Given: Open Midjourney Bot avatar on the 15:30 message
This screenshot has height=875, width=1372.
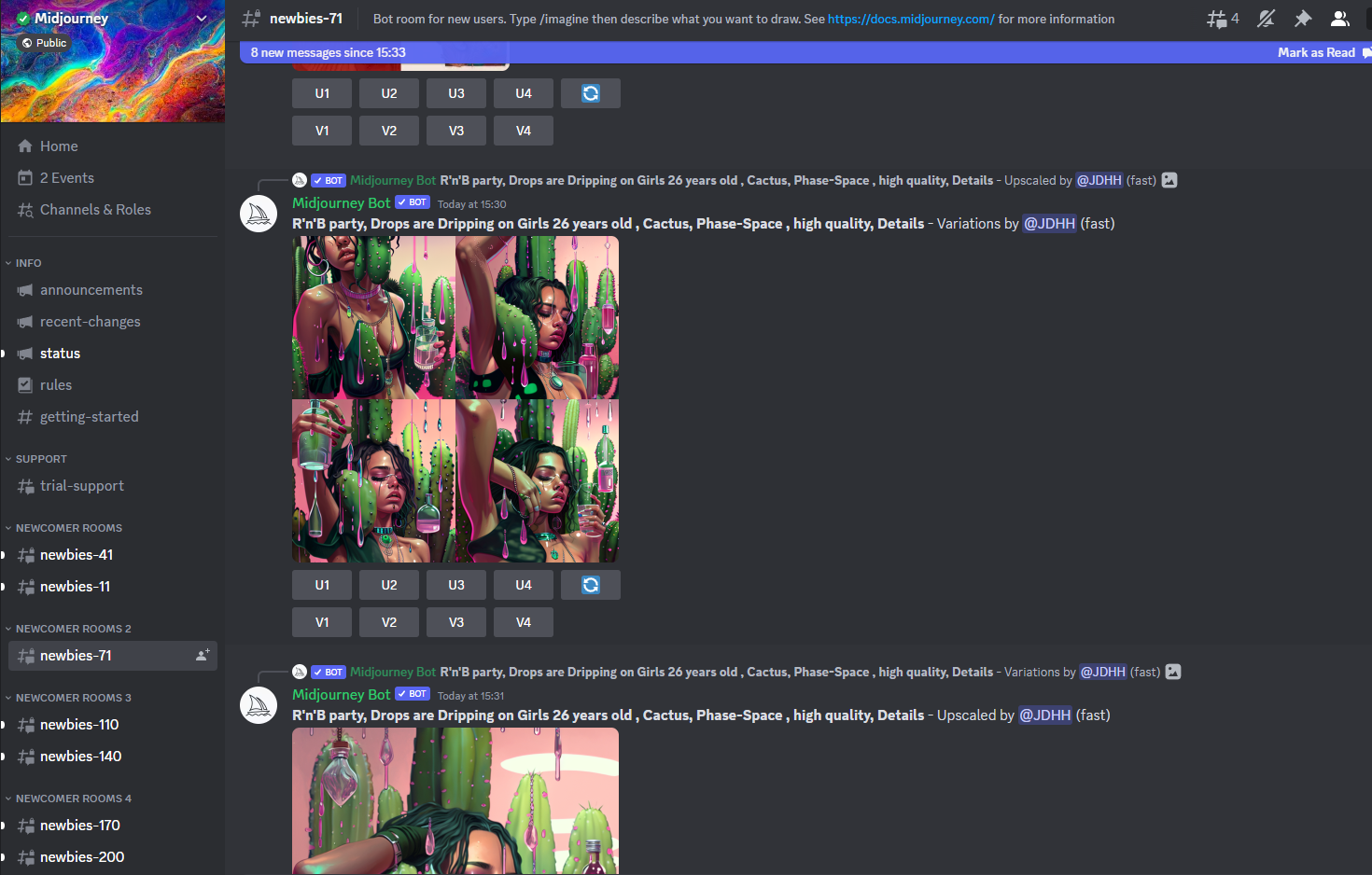Looking at the screenshot, I should click(259, 215).
